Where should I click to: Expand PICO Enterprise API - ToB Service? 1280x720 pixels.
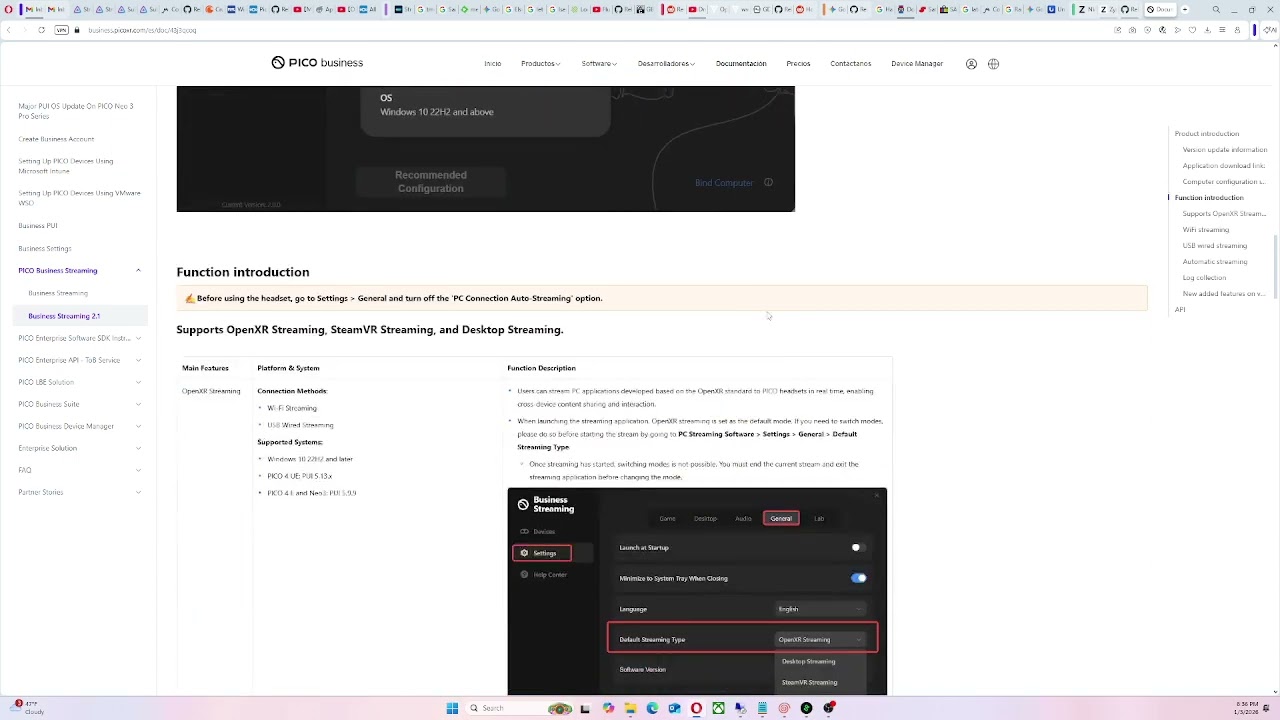138,360
